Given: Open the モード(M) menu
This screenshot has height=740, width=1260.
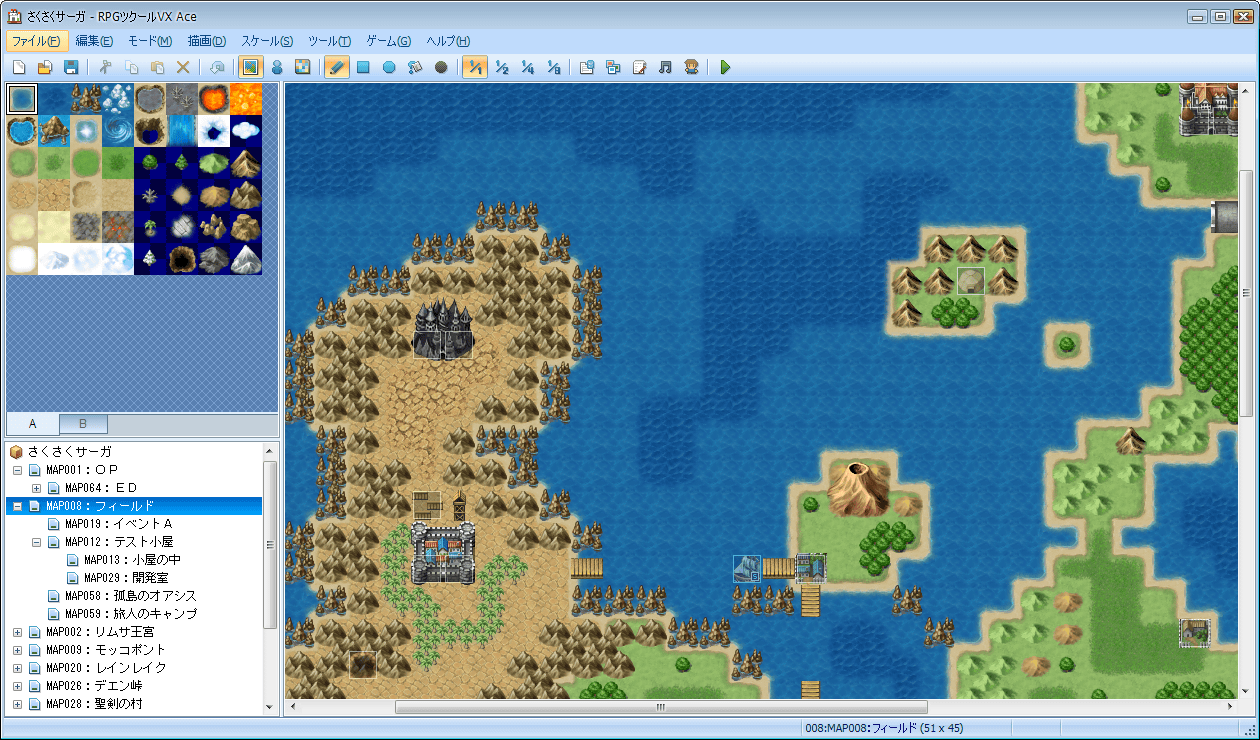Looking at the screenshot, I should 150,41.
